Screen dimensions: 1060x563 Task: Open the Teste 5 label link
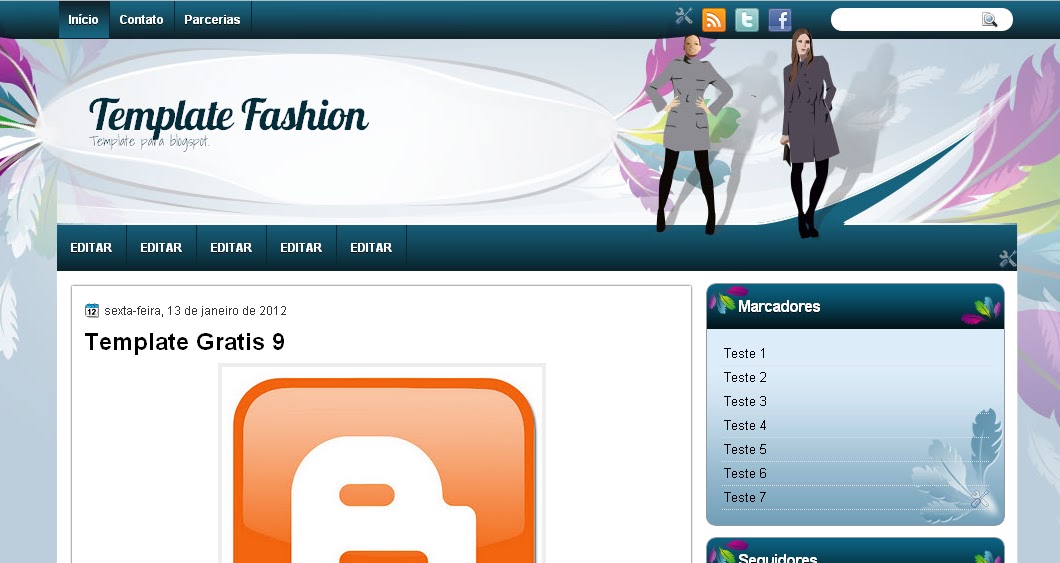(745, 449)
